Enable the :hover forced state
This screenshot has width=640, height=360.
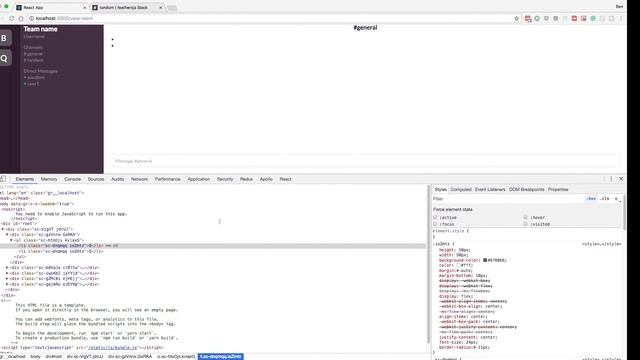[x=526, y=217]
